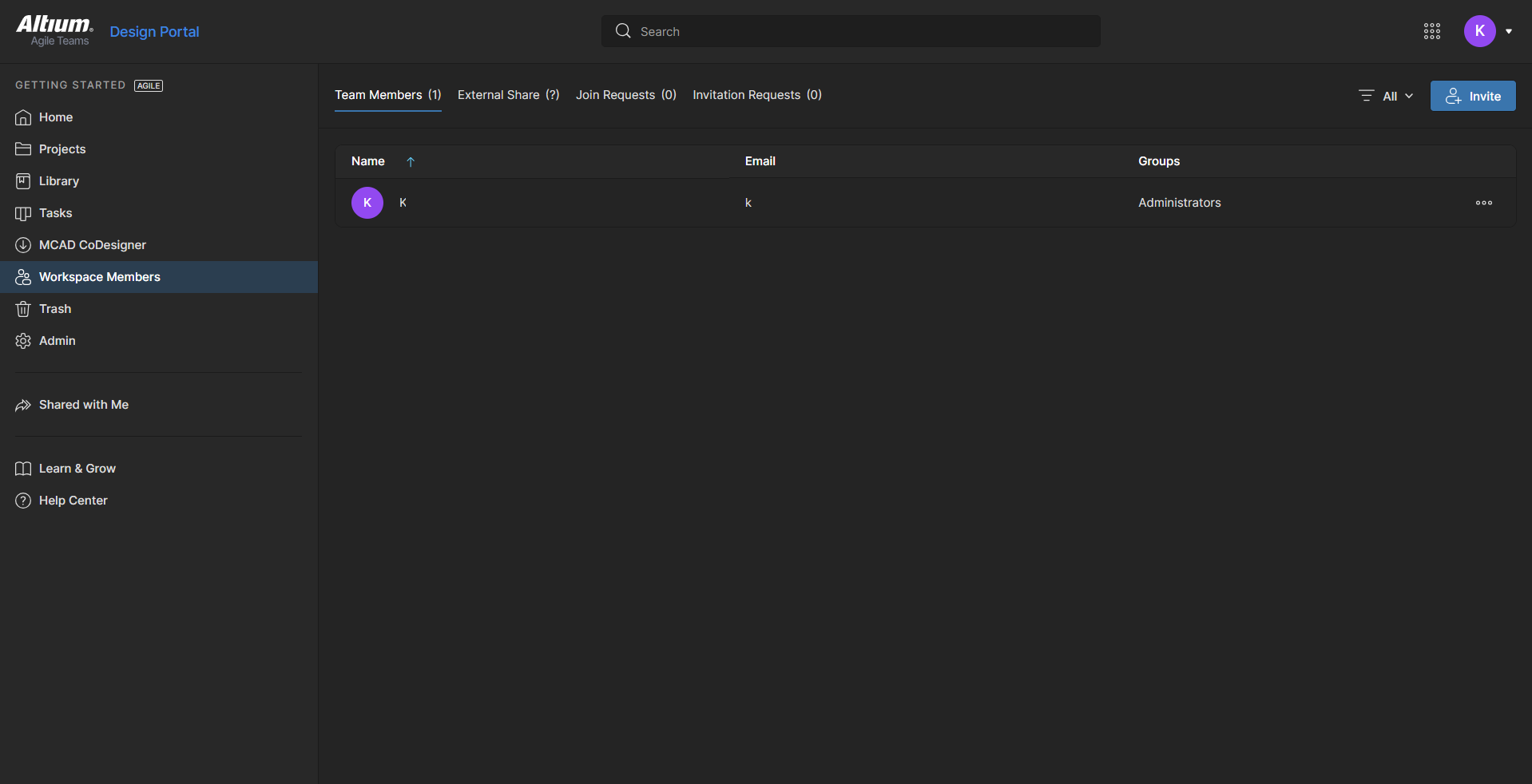1532x784 pixels.
Task: Switch to Team Members tab
Action: pos(388,95)
